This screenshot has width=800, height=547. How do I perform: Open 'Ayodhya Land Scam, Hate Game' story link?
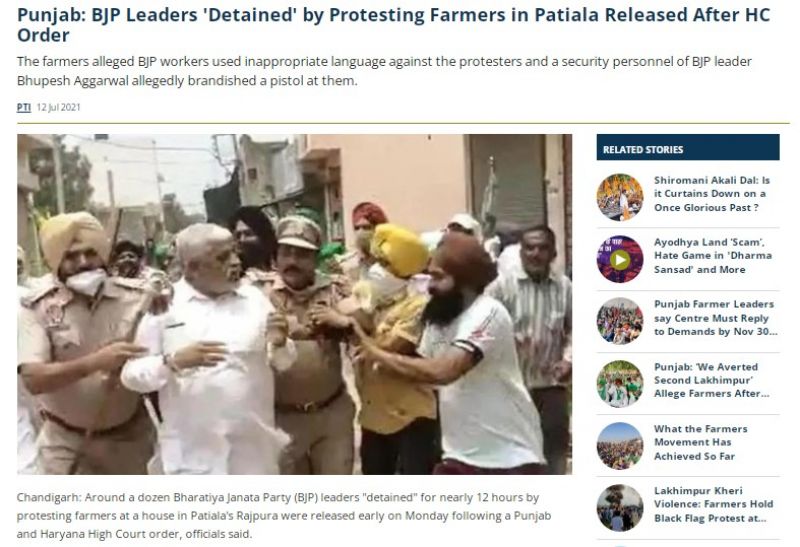pyautogui.click(x=713, y=256)
